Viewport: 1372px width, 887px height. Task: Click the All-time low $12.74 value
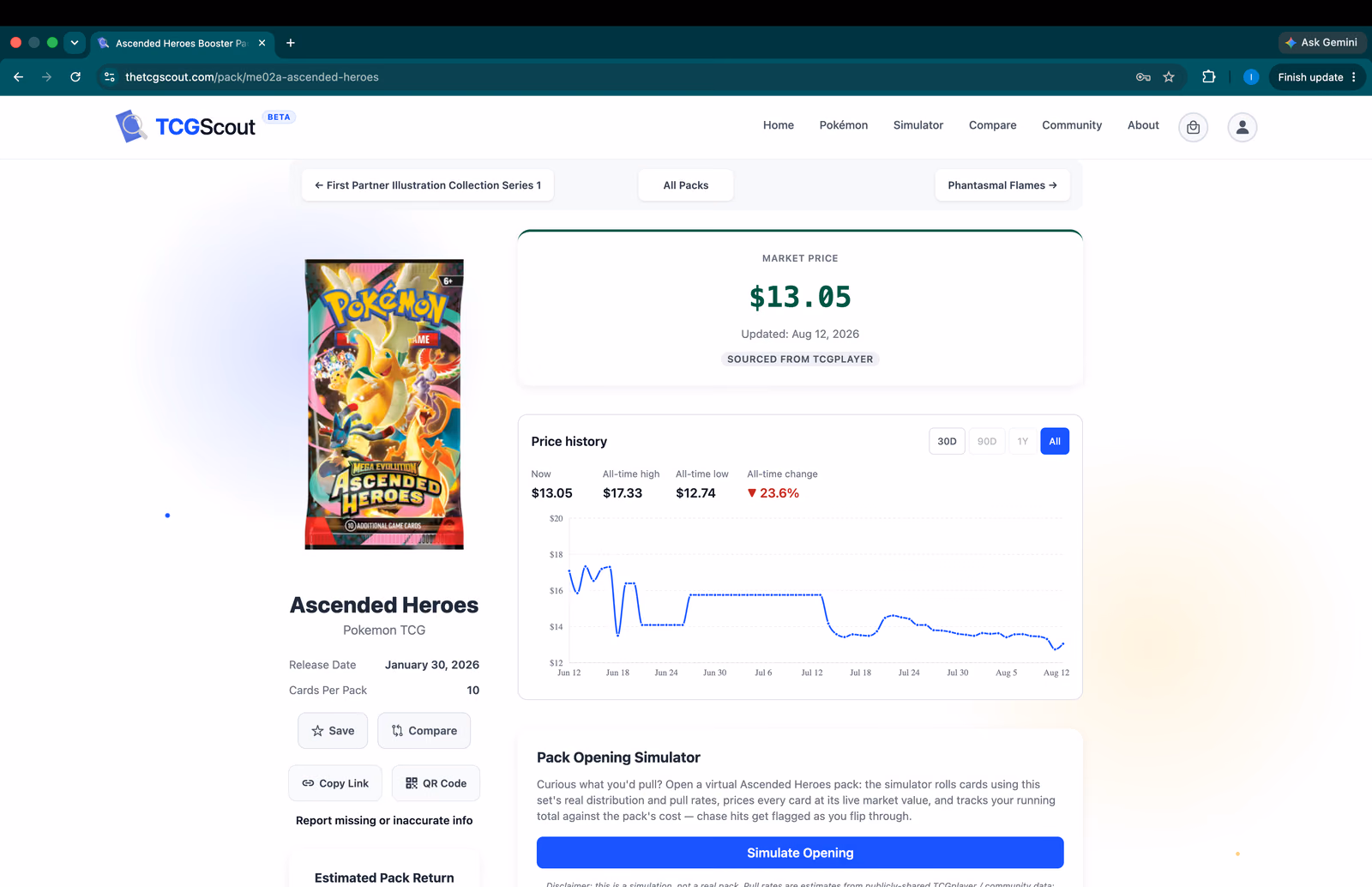(x=695, y=493)
